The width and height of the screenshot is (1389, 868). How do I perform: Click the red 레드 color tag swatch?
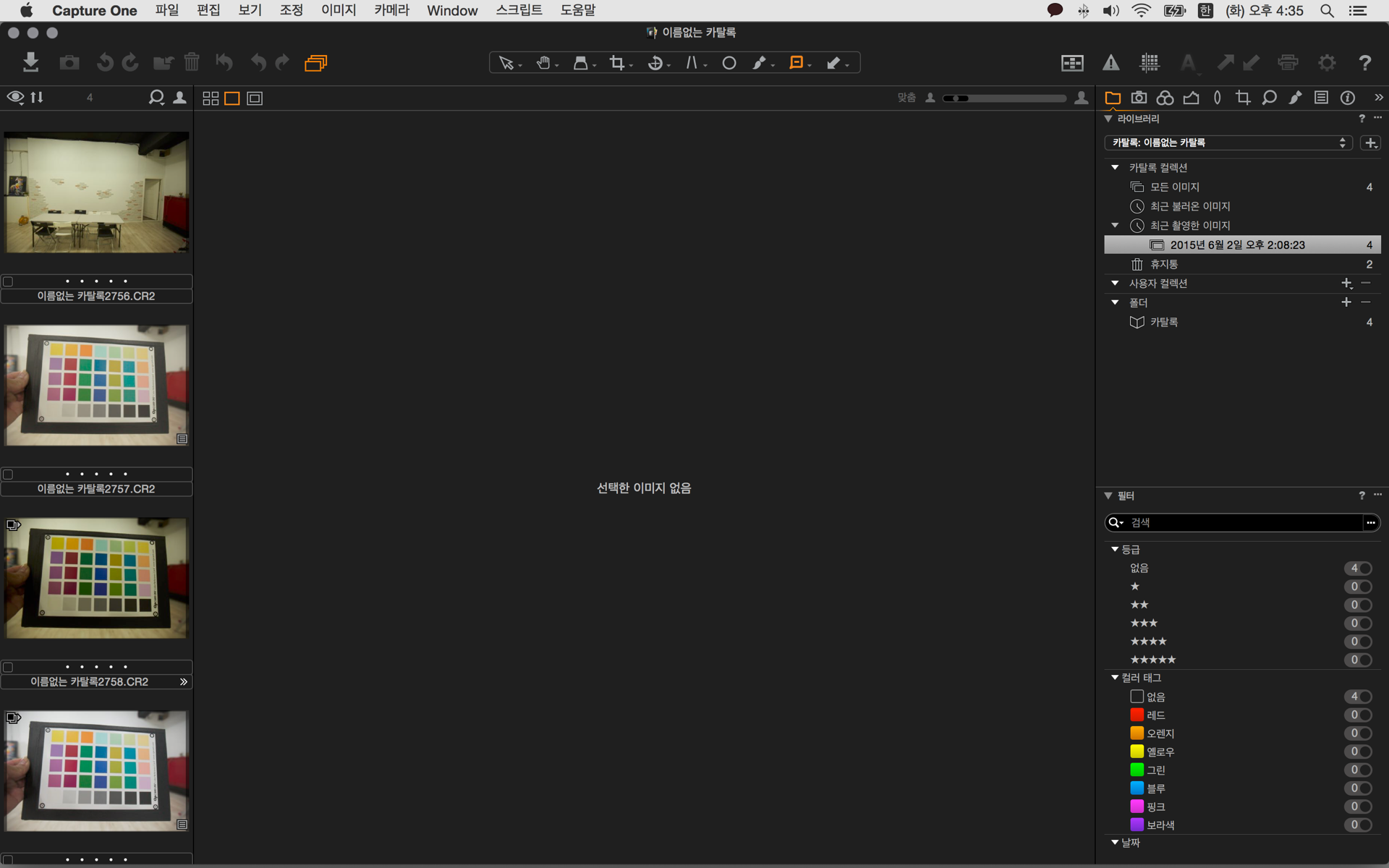coord(1137,715)
